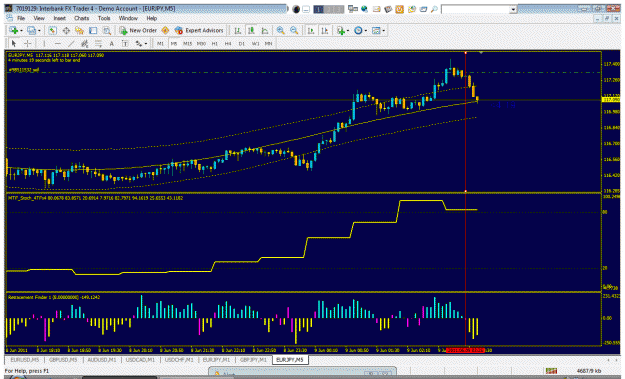Image resolution: width=625 pixels, height=379 pixels.
Task: Toggle the Expert Advisors button
Action: (199, 30)
